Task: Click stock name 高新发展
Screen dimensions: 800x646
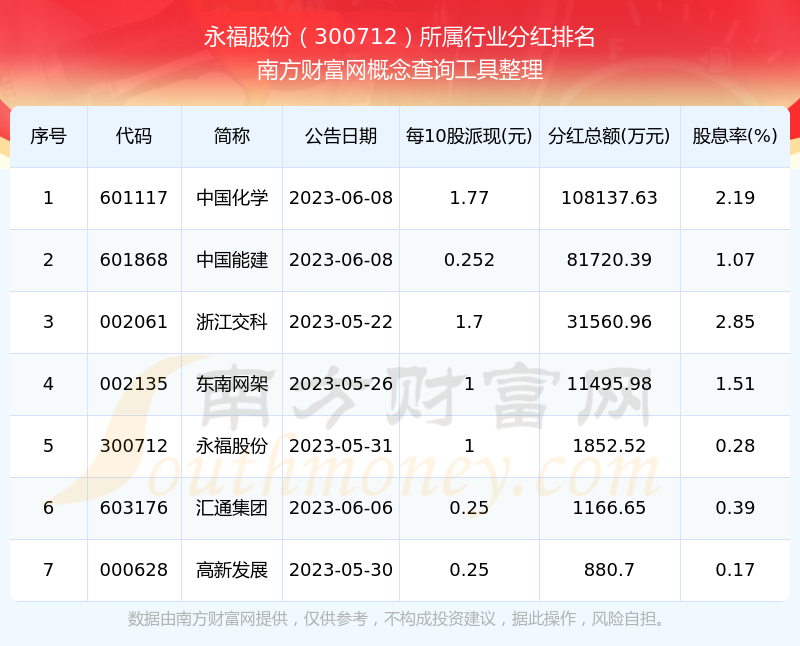Action: pyautogui.click(x=232, y=570)
